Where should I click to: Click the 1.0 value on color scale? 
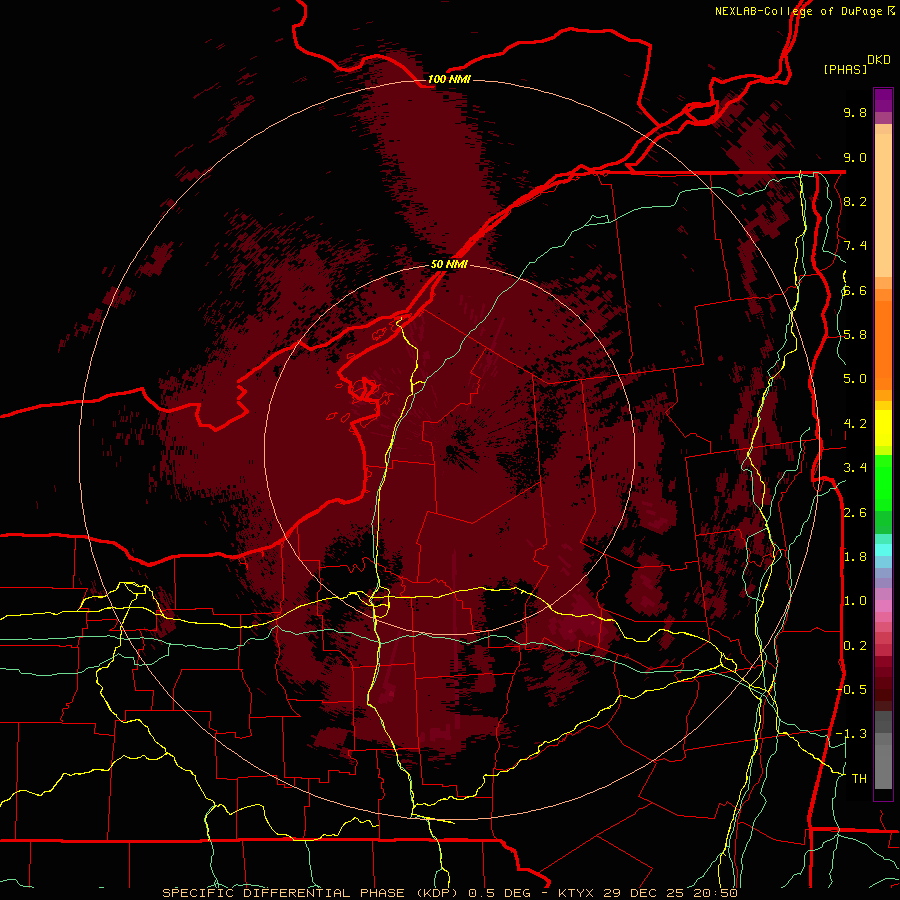[x=855, y=601]
